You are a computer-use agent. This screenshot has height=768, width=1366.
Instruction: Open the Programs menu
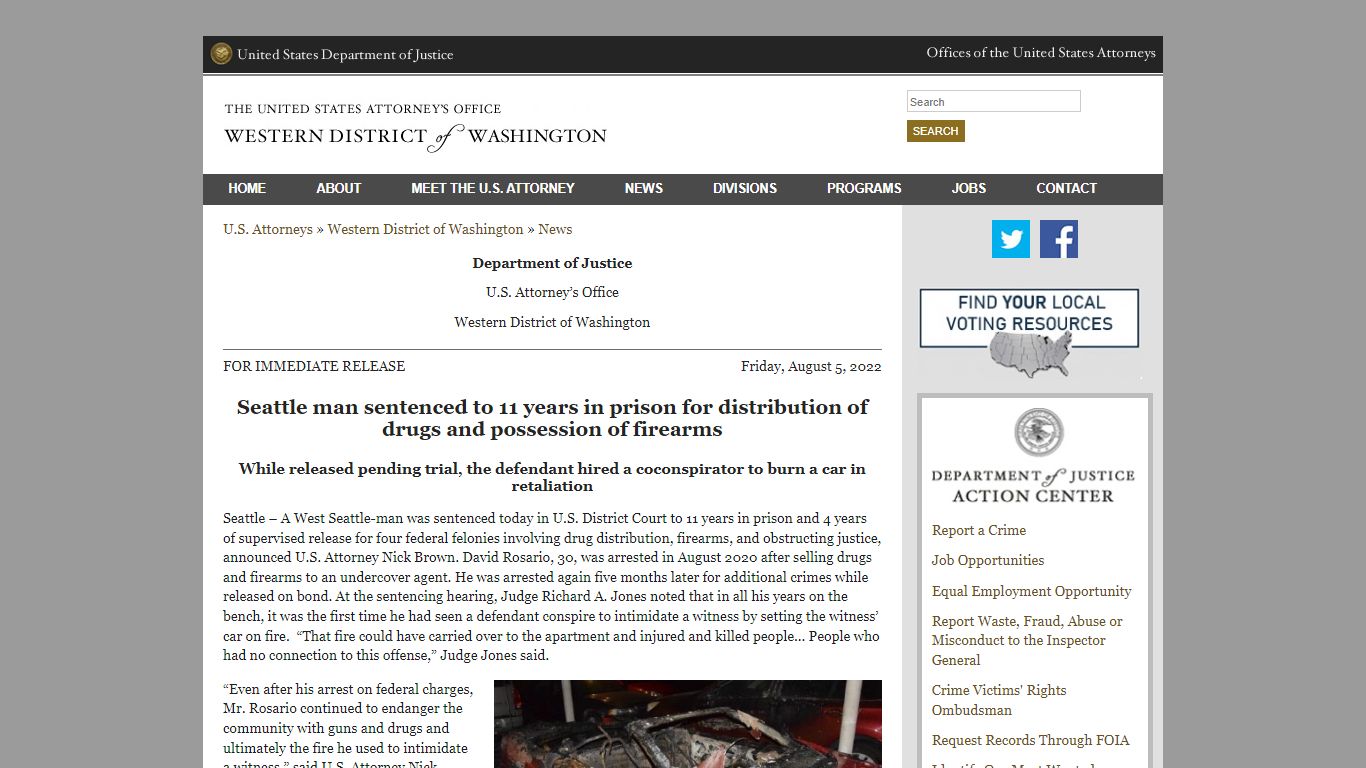tap(864, 188)
